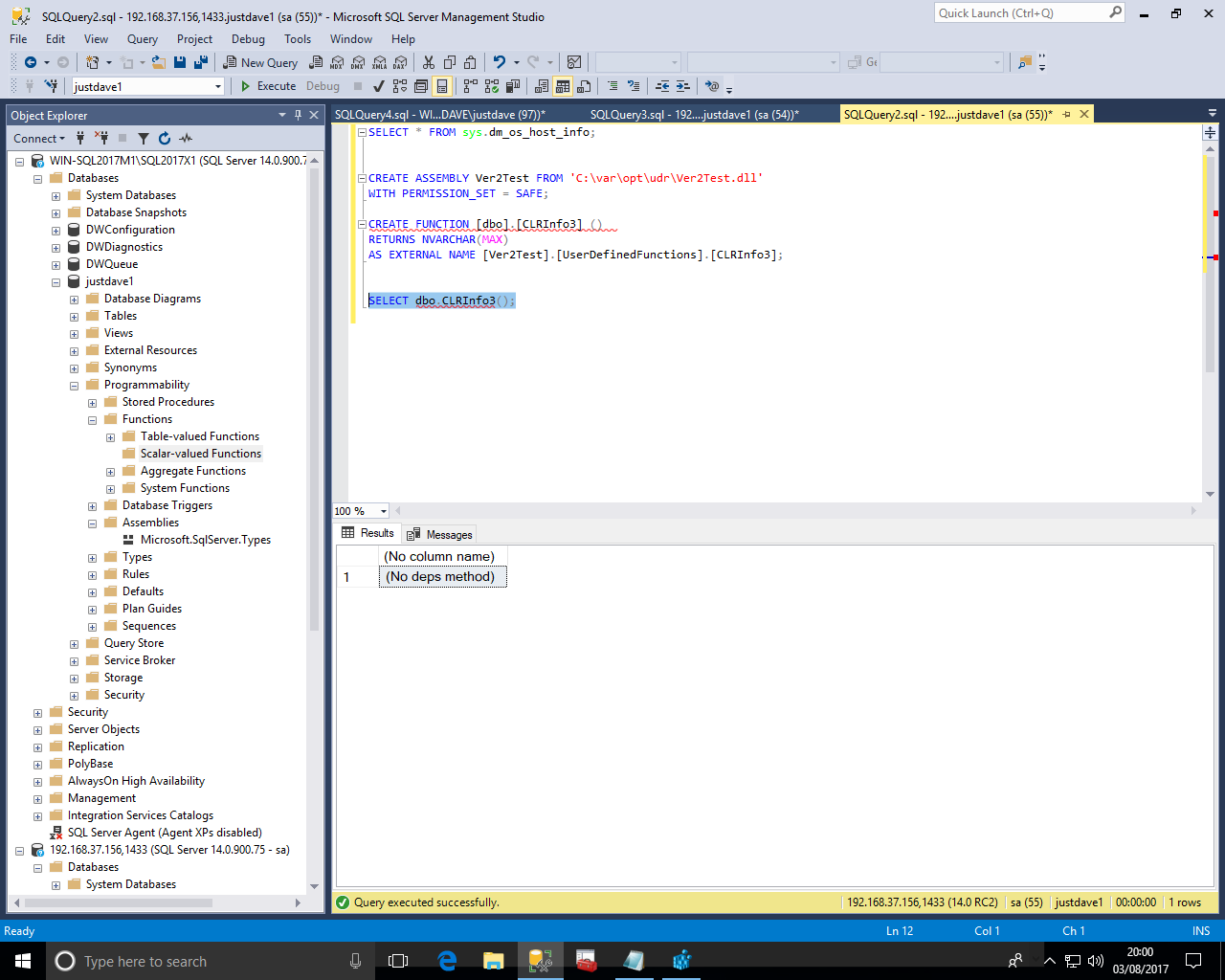The image size is (1225, 980).
Task: Click the Cut scissors icon
Action: 428,63
